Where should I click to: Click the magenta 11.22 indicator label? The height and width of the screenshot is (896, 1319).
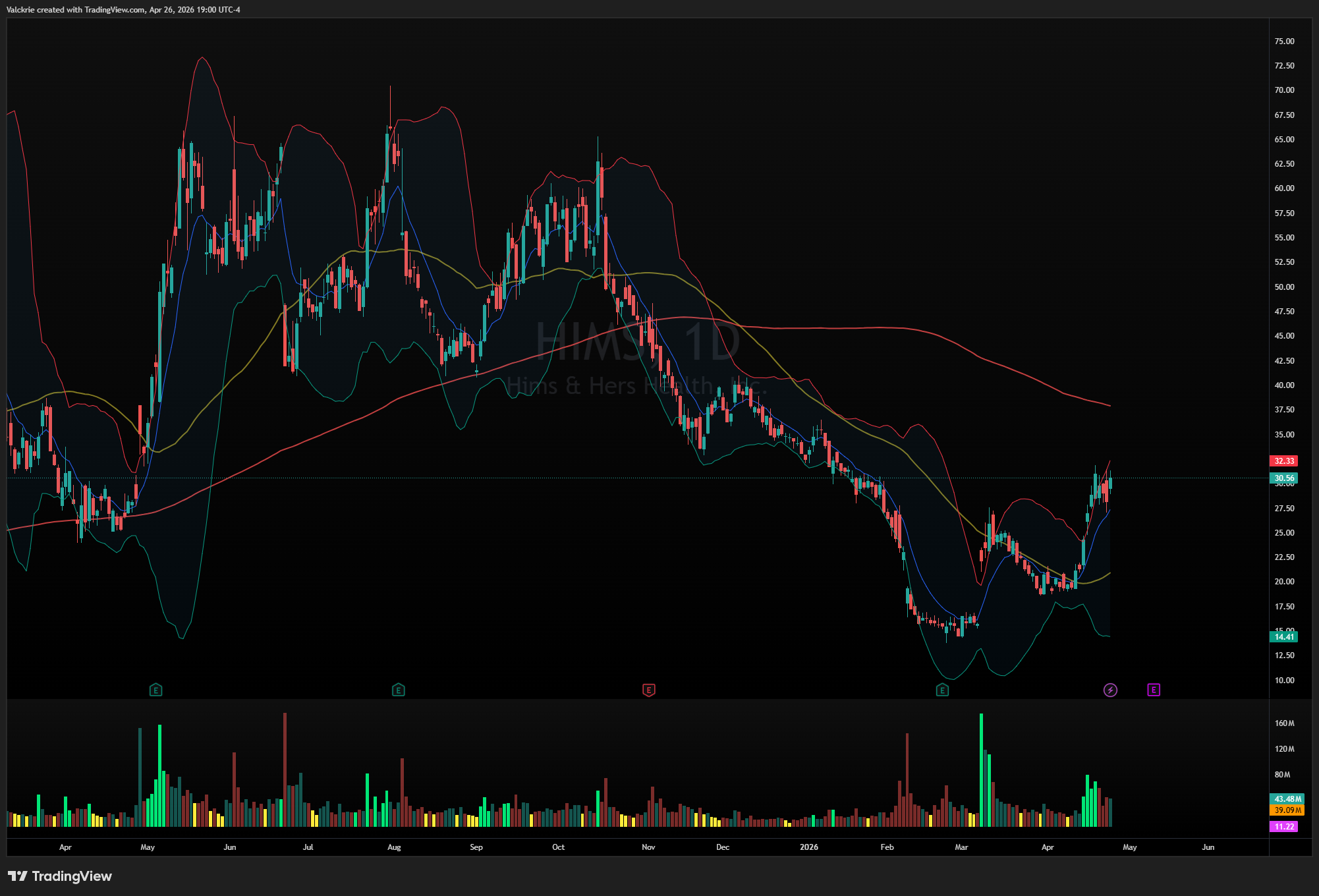coord(1284,826)
